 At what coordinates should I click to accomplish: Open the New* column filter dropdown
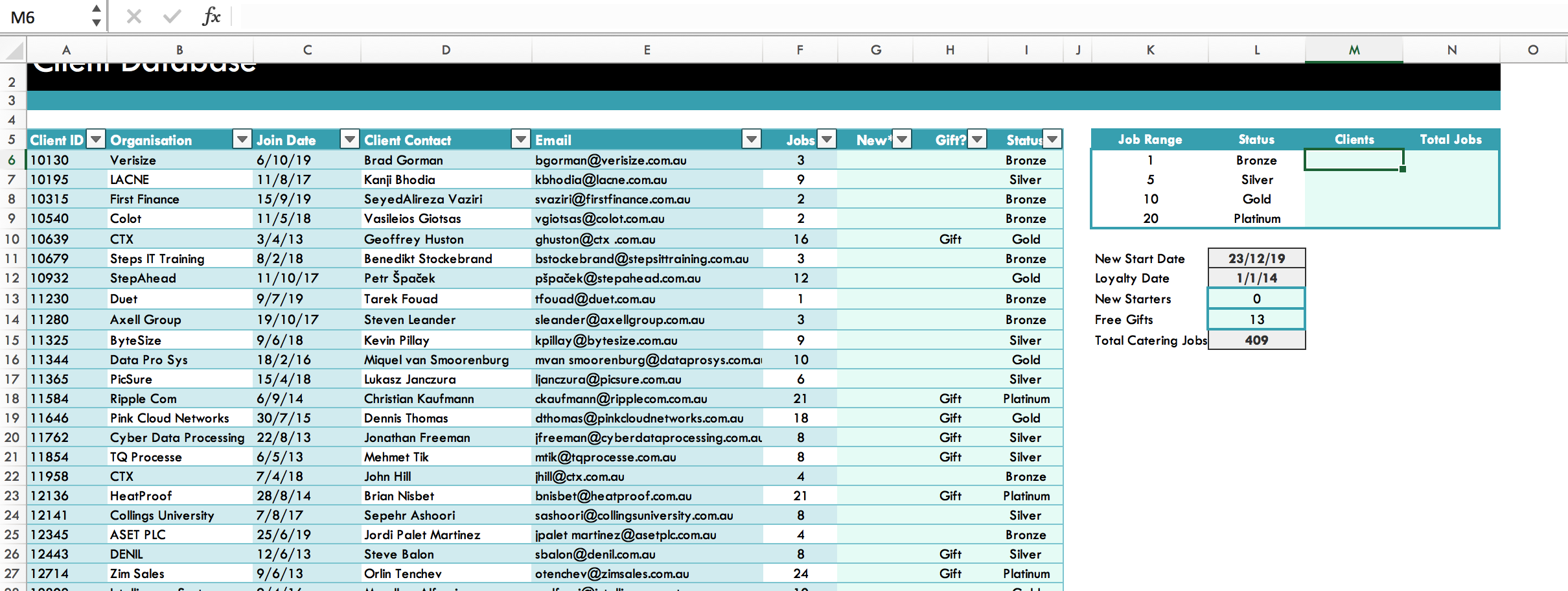(x=902, y=139)
